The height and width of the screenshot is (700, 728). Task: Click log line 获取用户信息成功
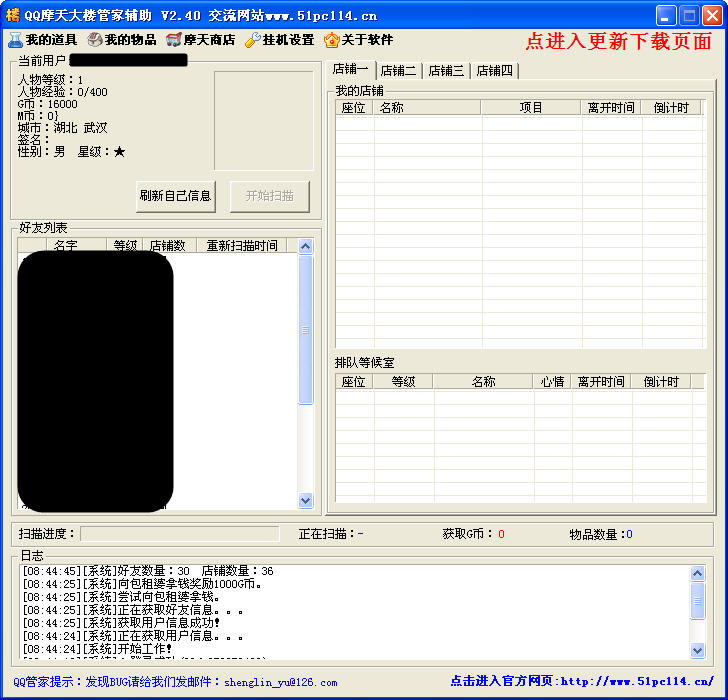[121, 623]
